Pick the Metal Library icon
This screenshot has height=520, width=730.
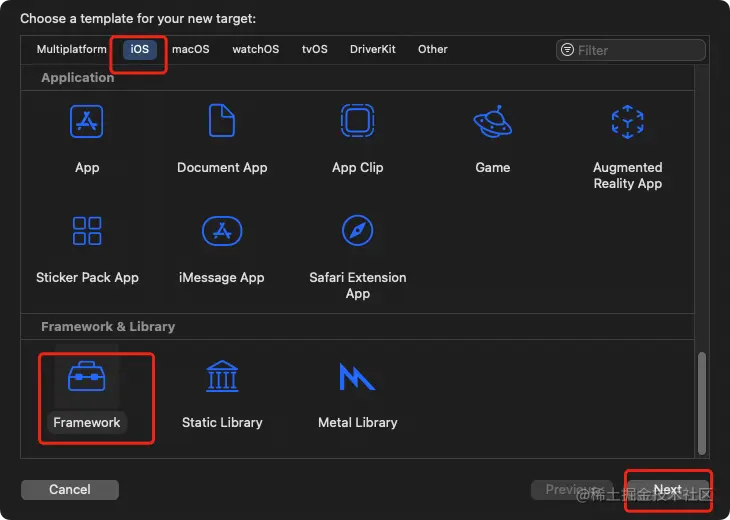point(357,377)
